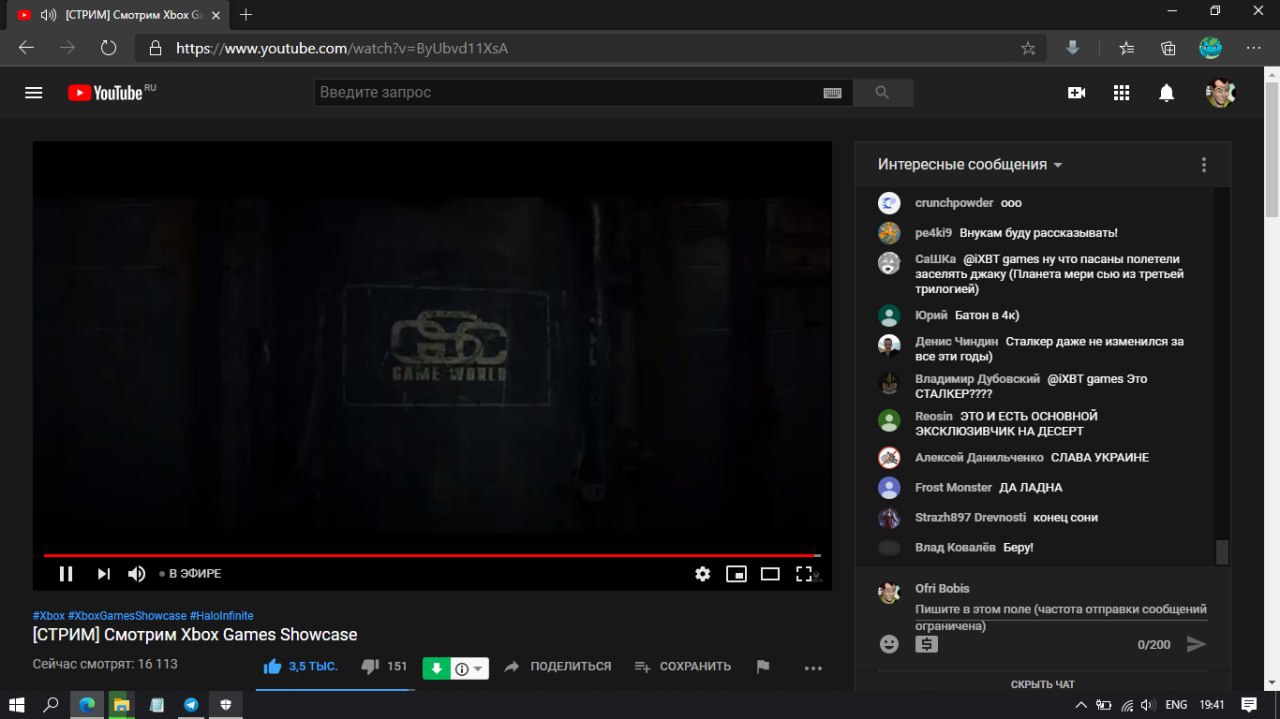Open the browser collections icon
The width and height of the screenshot is (1280, 719).
1168,48
